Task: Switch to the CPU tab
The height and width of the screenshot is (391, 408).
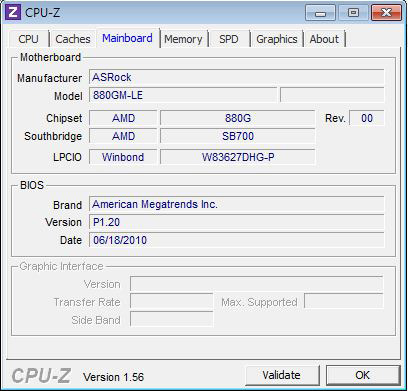Action: (x=29, y=39)
